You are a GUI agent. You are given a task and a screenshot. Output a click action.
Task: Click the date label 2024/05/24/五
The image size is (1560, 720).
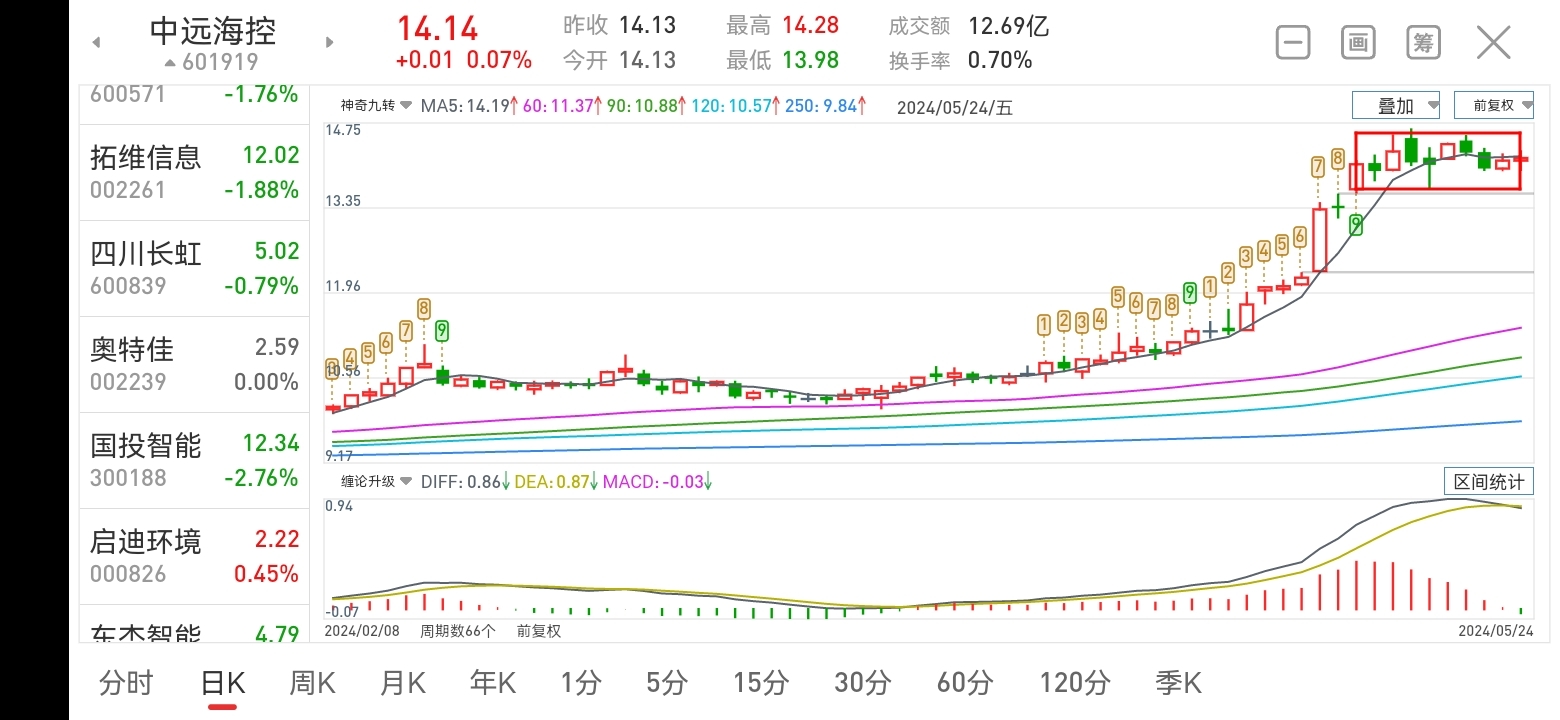click(x=955, y=107)
